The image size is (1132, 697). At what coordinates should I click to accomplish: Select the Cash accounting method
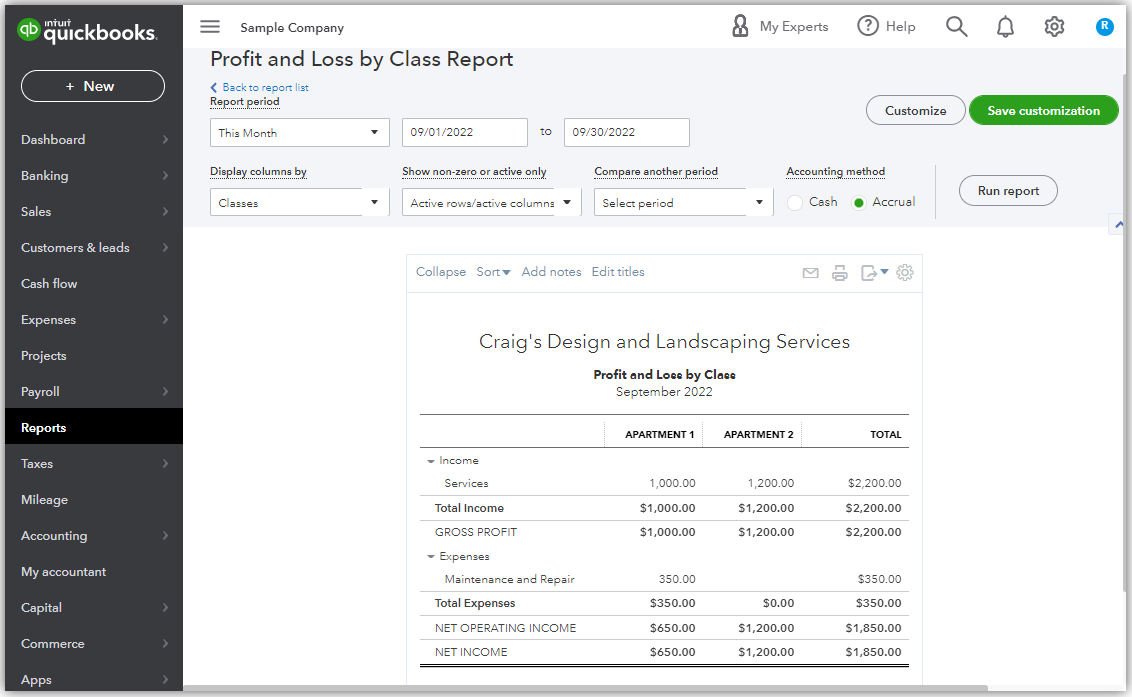pos(796,203)
